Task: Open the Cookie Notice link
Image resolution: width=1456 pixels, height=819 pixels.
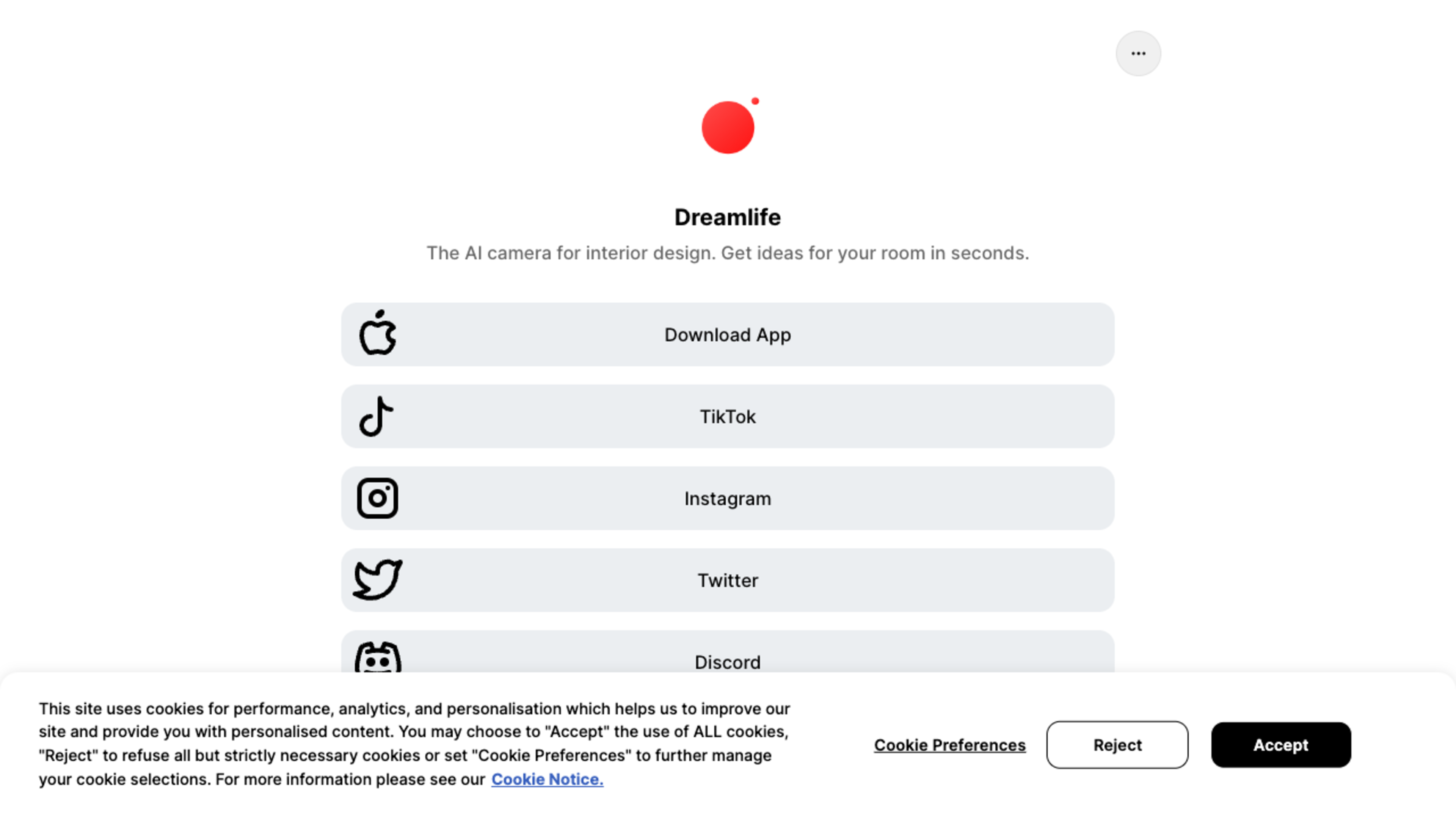Action: pyautogui.click(x=547, y=780)
